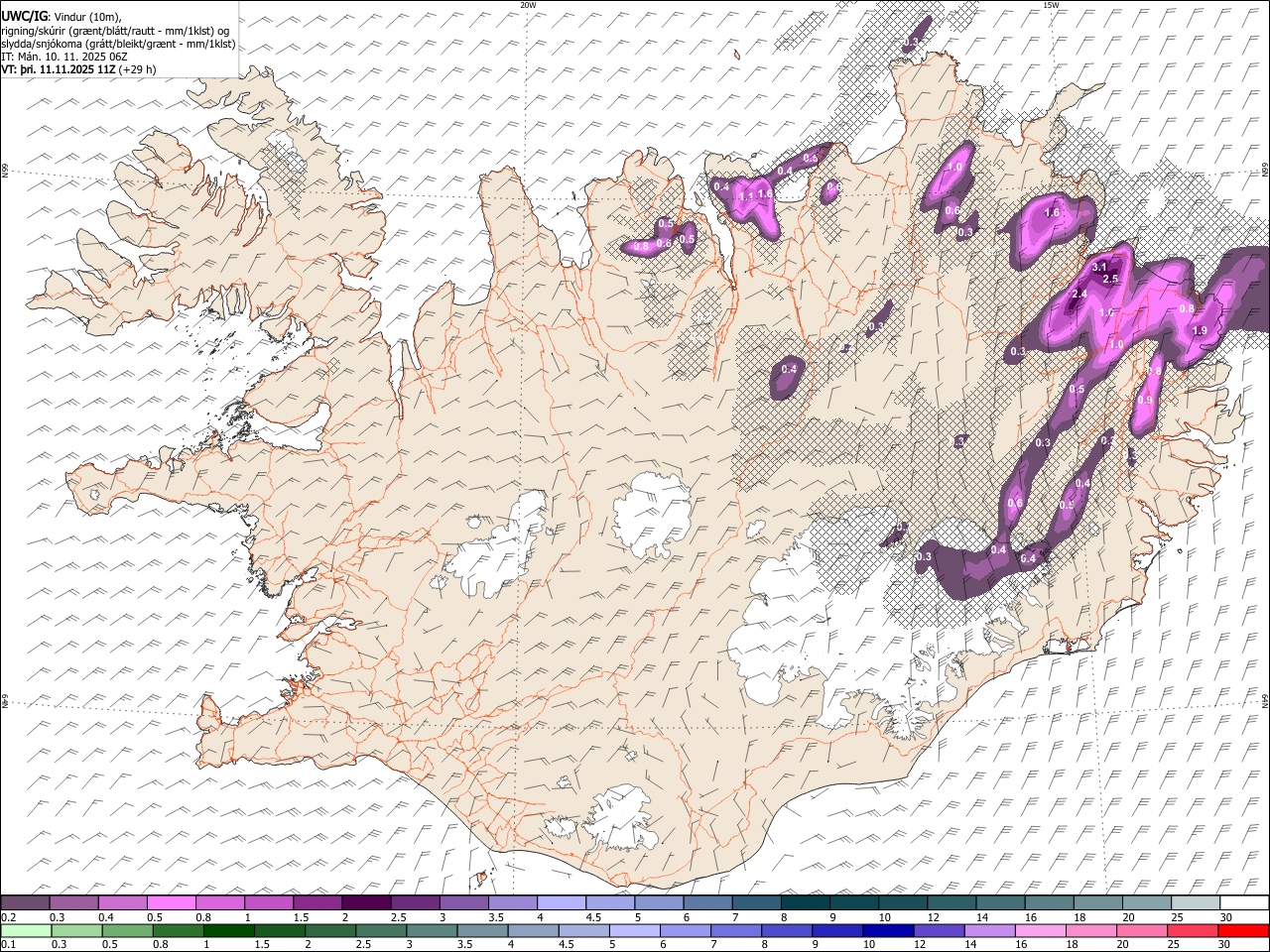1270x952 pixels.
Task: Click the 15W longitude label
Action: pos(1051,5)
